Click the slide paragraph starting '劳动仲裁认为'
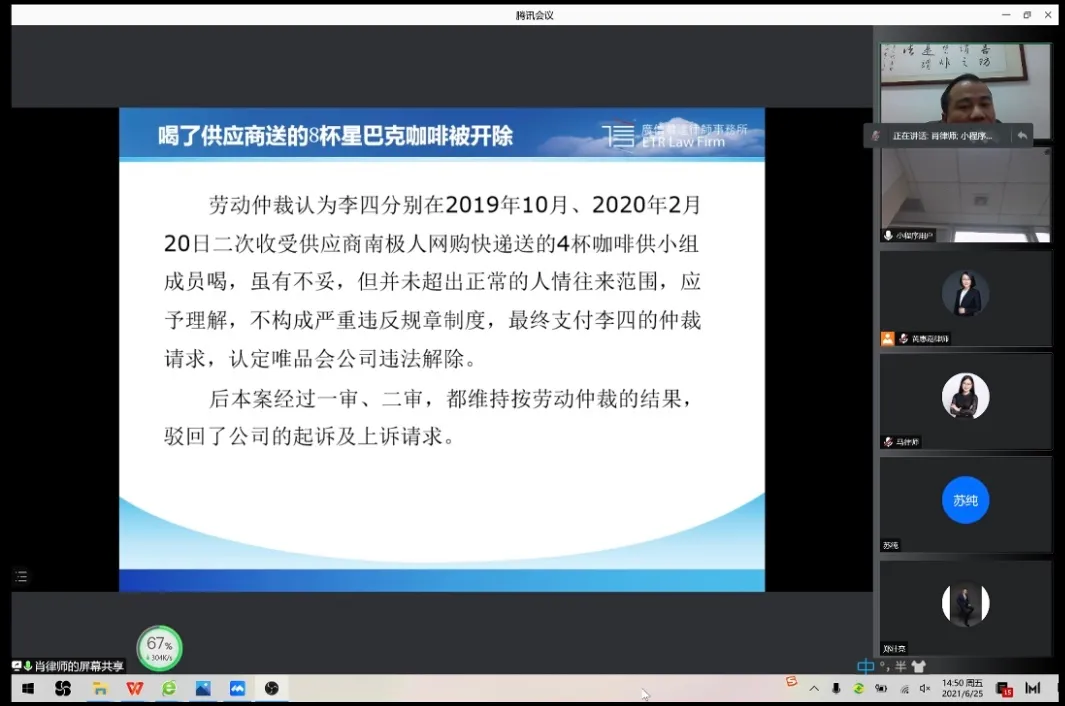 point(433,281)
